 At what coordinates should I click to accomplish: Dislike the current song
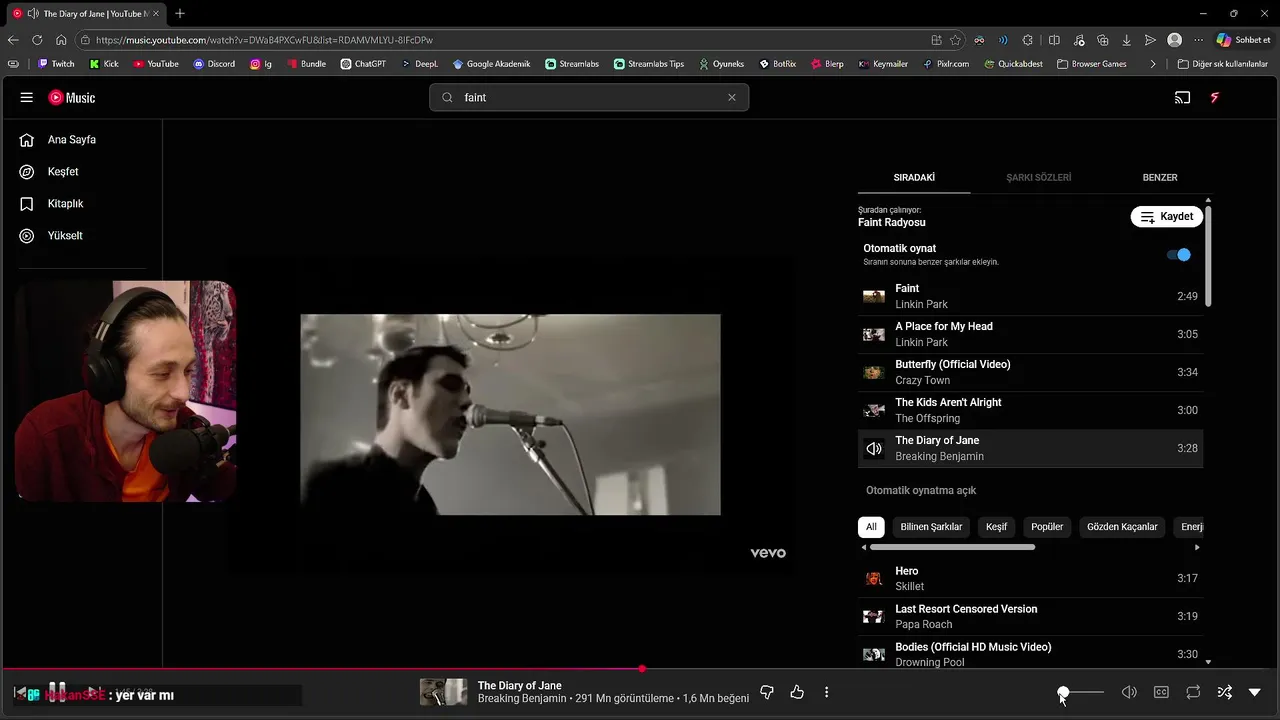coord(767,692)
